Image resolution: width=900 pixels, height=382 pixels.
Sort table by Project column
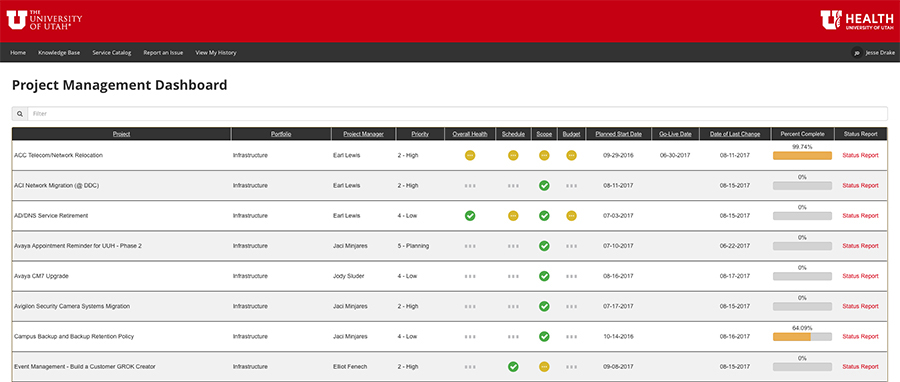click(121, 134)
